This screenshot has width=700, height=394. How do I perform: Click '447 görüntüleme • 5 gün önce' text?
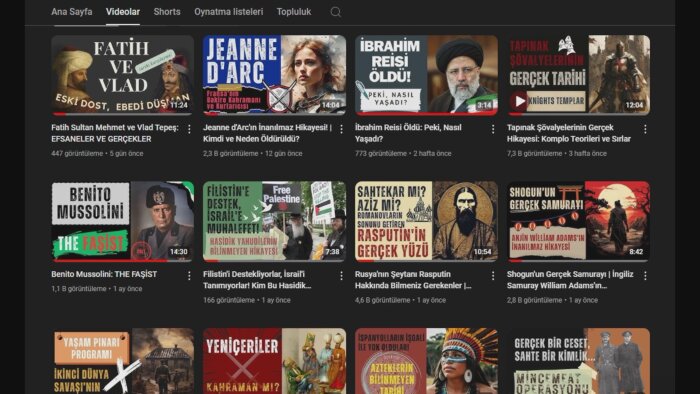[97, 153]
